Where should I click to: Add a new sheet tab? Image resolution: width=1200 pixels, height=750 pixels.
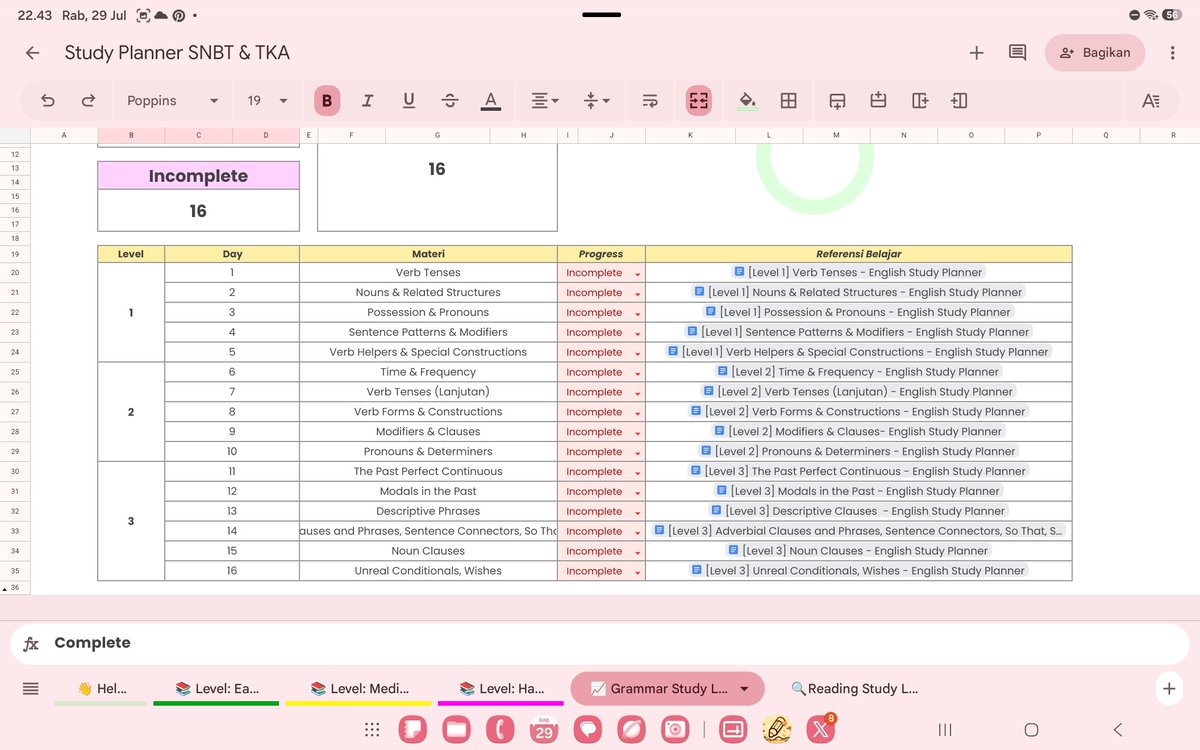point(1168,688)
